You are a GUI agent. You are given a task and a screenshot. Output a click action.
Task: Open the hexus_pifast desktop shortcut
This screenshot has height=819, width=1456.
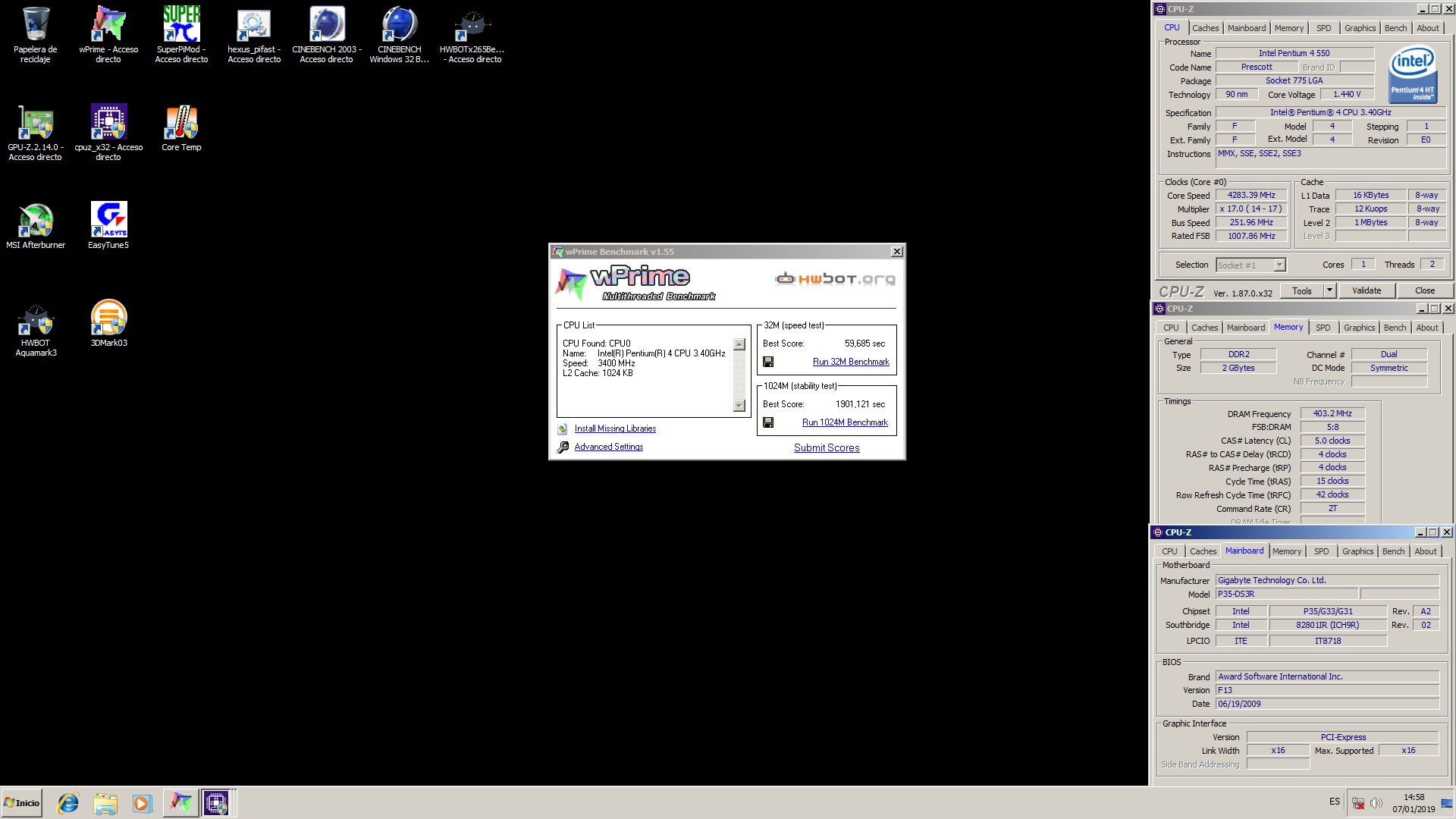[254, 34]
